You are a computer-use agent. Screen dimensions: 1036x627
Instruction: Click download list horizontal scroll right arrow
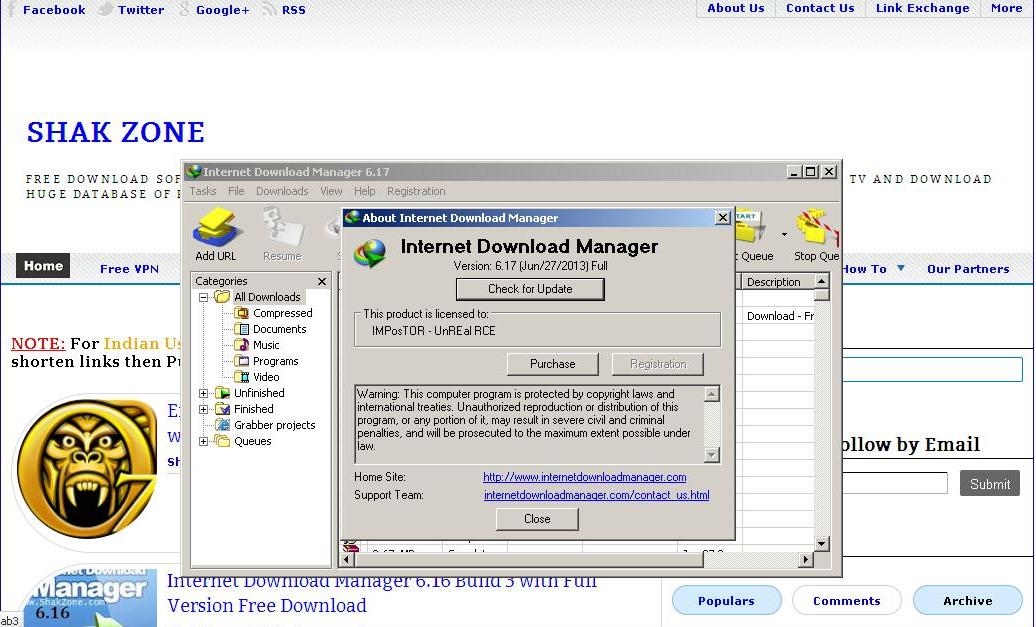pos(805,560)
